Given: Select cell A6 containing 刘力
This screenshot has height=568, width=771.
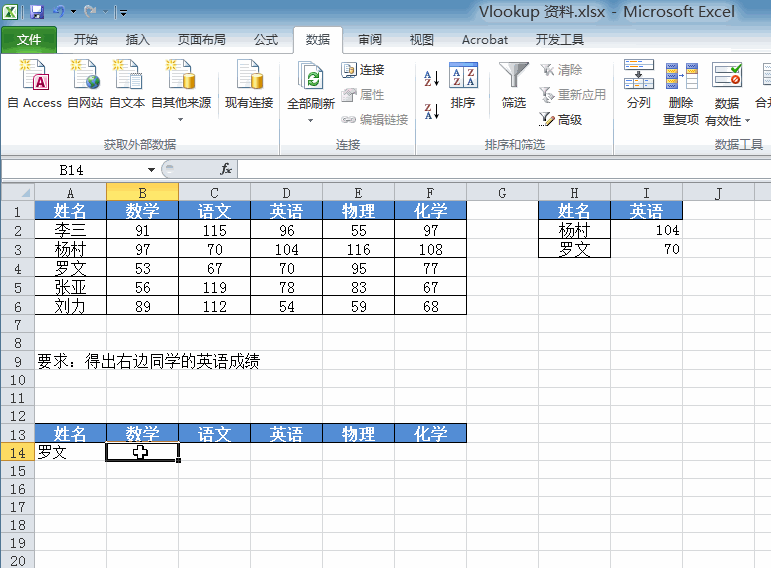Looking at the screenshot, I should [70, 306].
